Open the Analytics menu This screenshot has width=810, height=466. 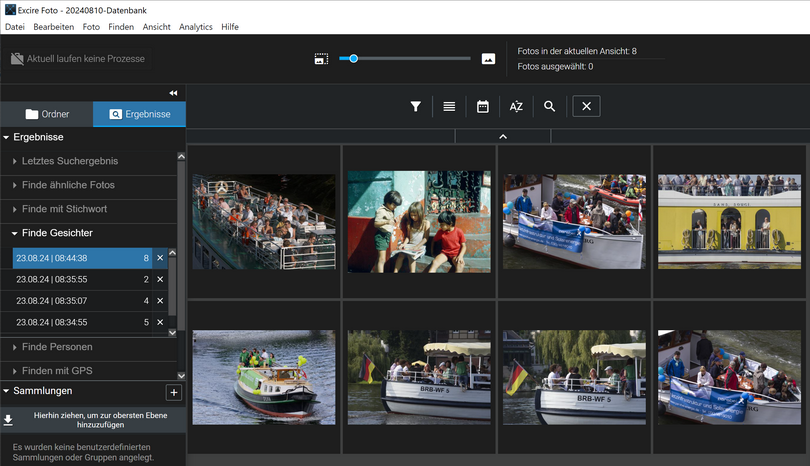195,27
